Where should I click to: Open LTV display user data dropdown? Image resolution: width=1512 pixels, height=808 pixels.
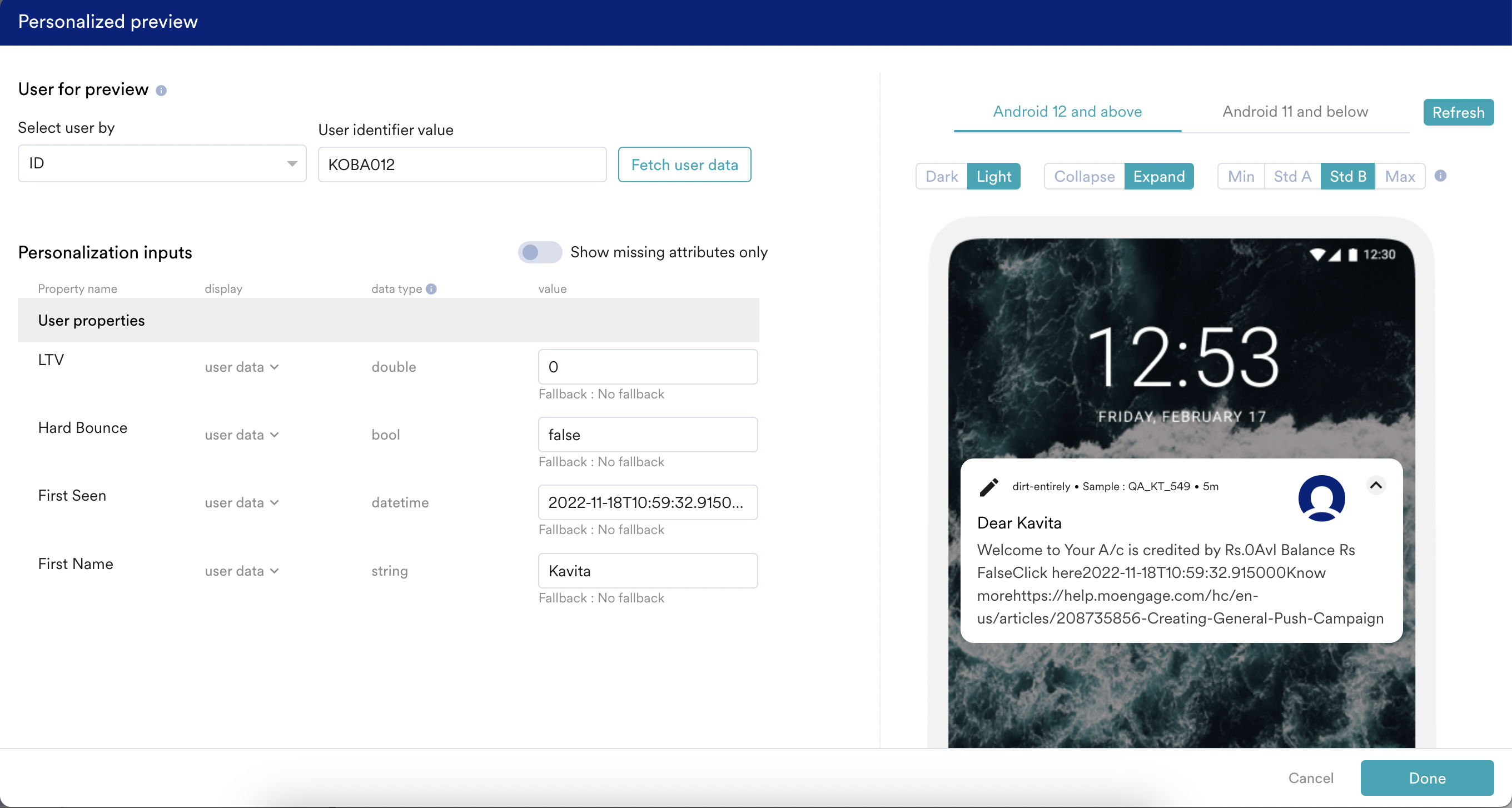tap(241, 367)
